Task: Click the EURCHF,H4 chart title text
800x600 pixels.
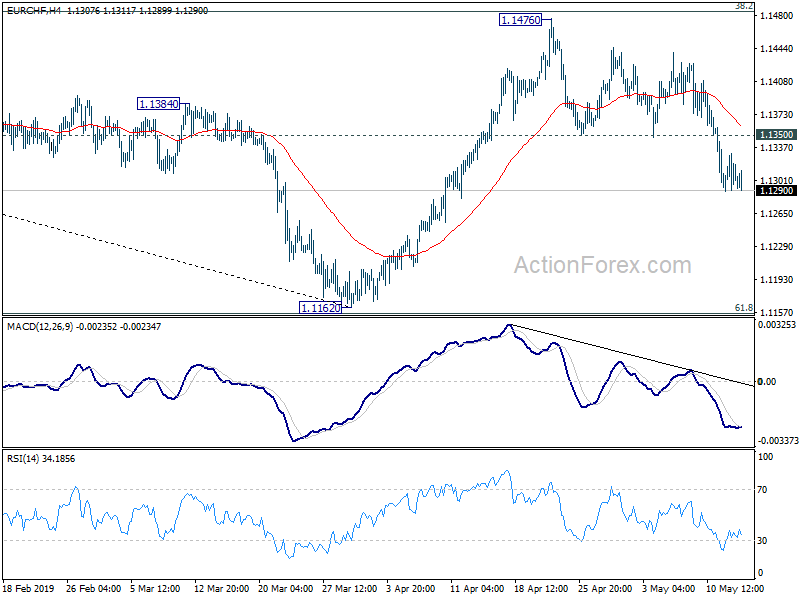Action: [x=33, y=10]
